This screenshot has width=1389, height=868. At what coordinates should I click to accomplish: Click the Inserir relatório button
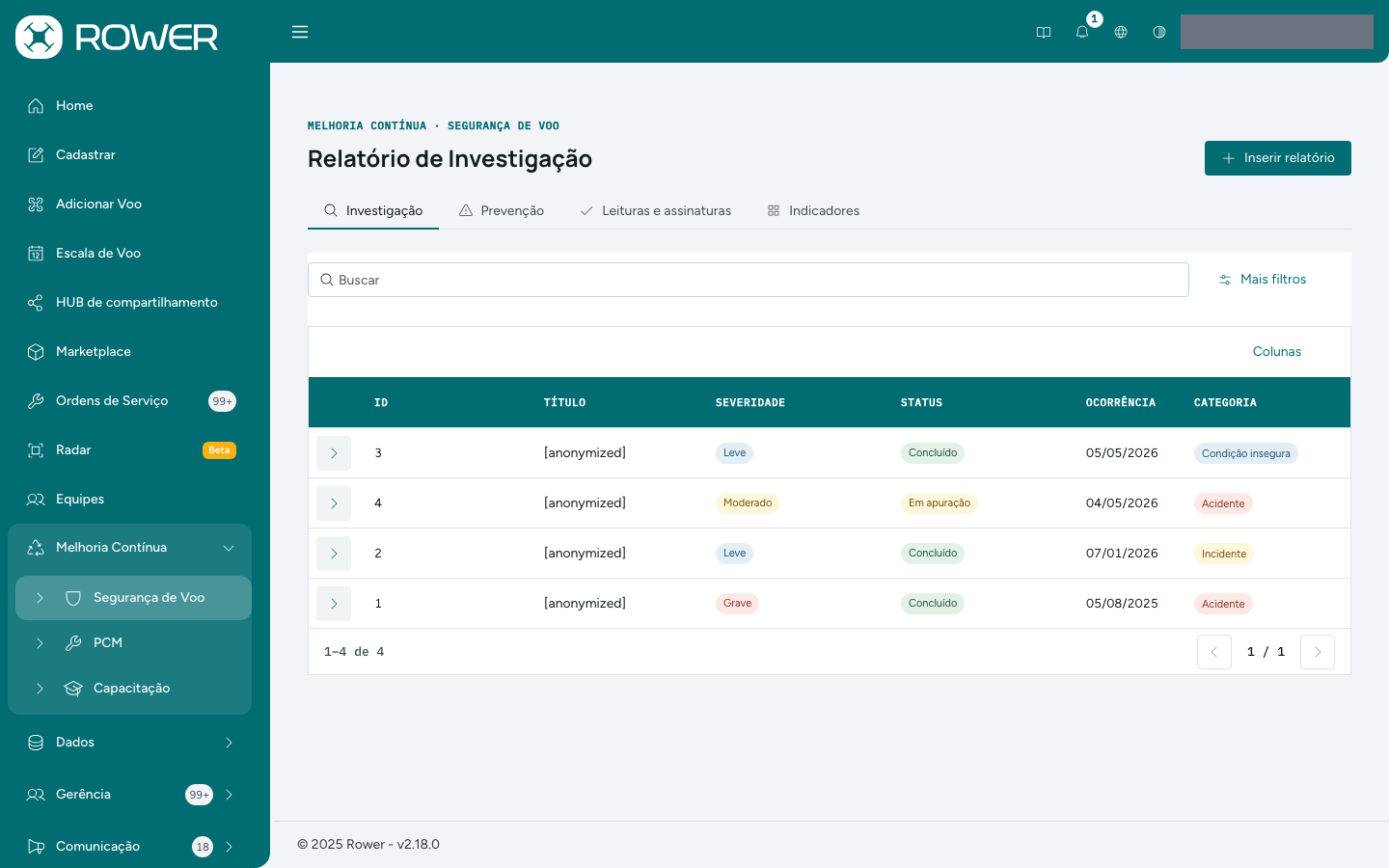point(1277,158)
